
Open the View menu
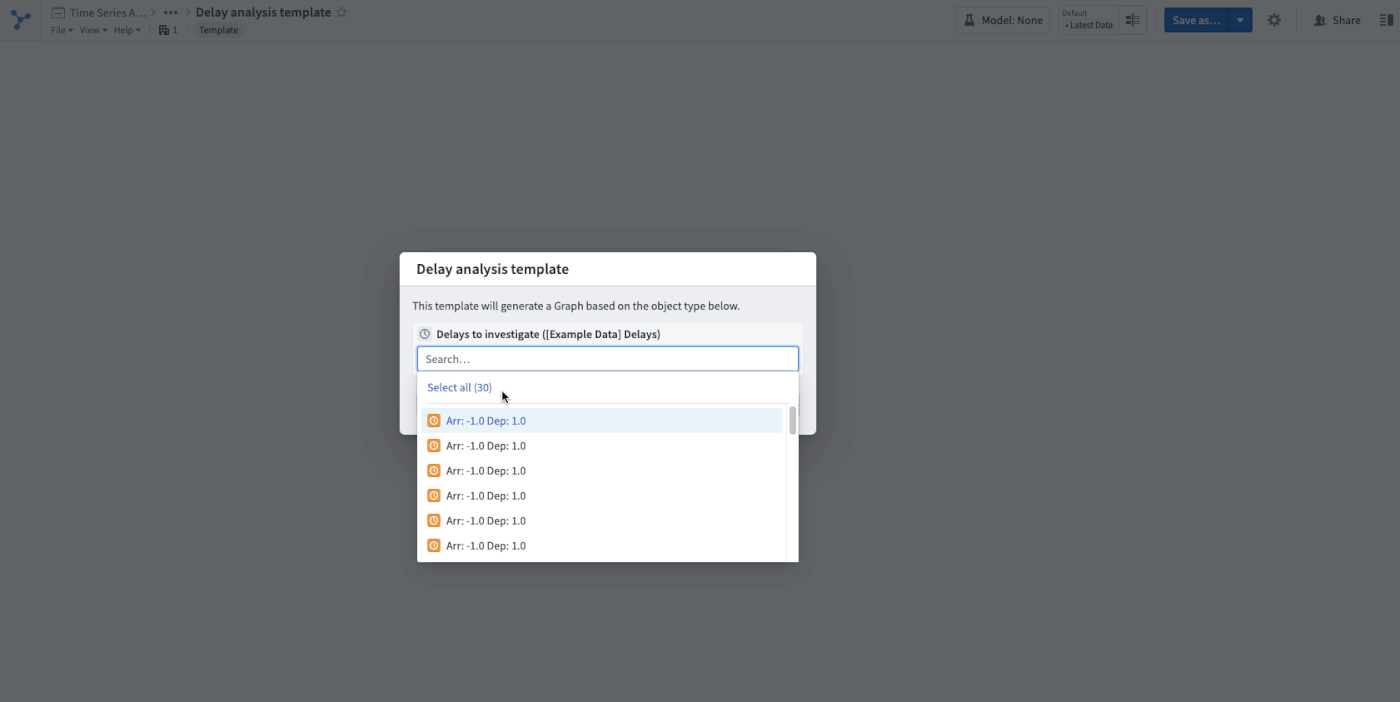coord(93,30)
